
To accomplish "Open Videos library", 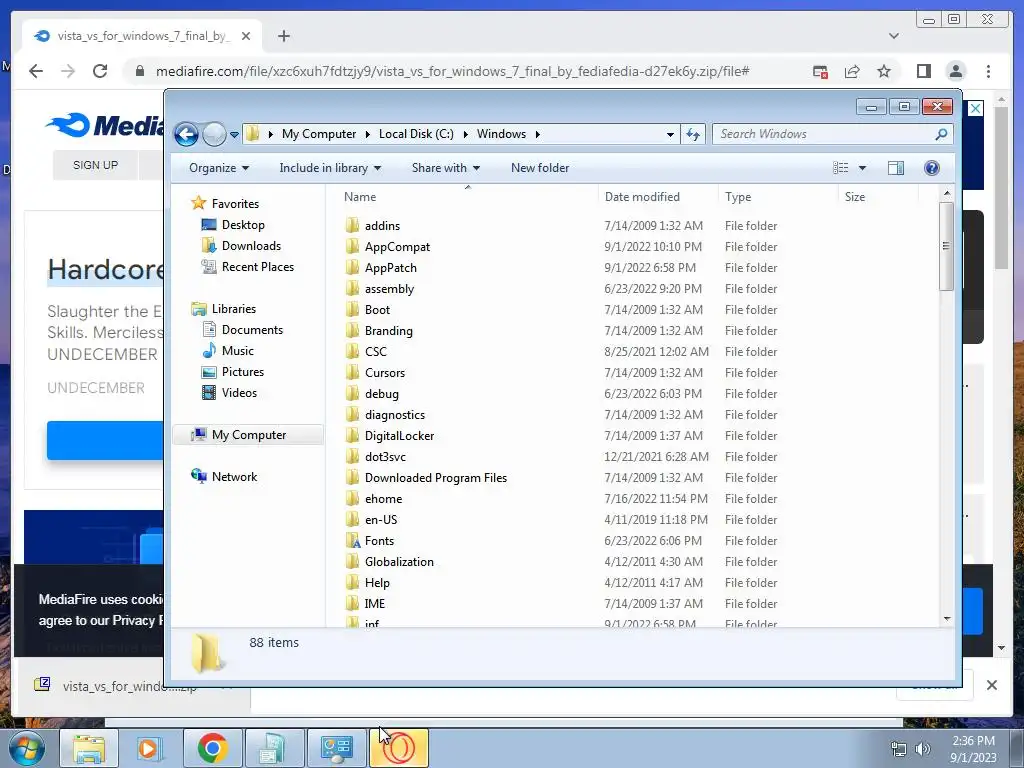I will (x=229, y=392).
